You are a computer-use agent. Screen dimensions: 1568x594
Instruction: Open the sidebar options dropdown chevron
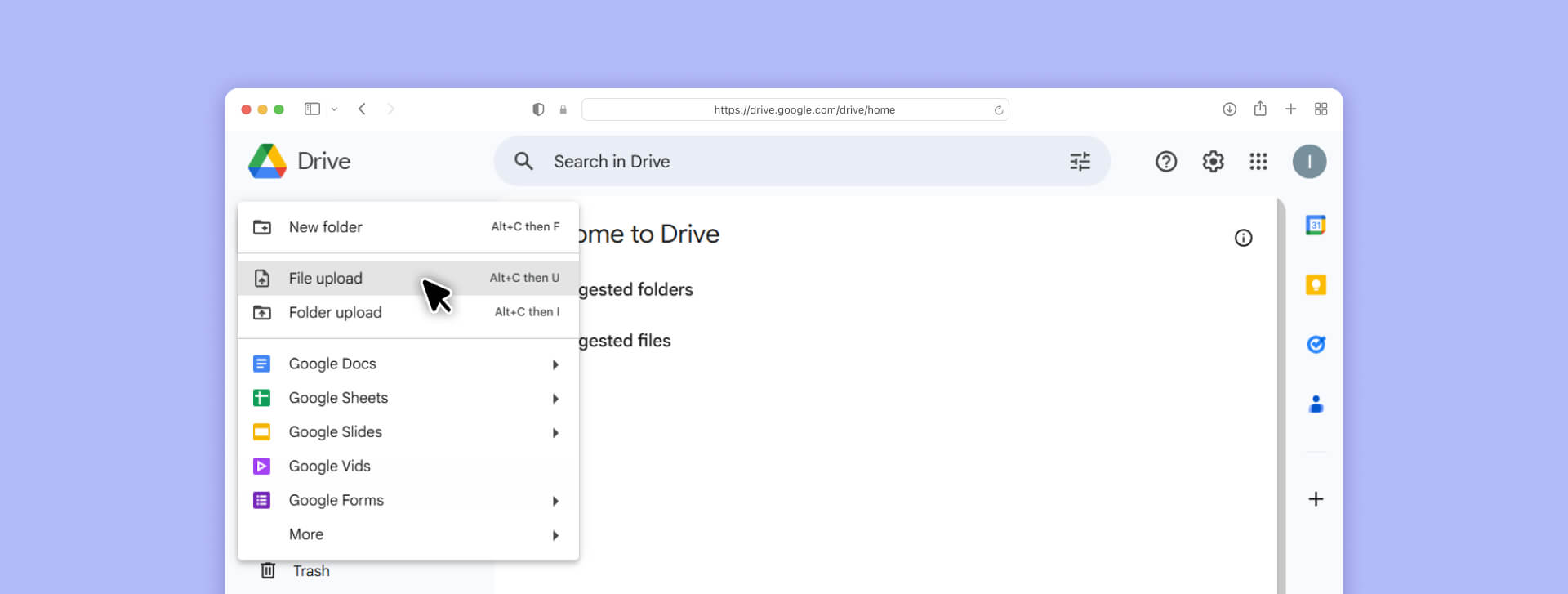(334, 109)
